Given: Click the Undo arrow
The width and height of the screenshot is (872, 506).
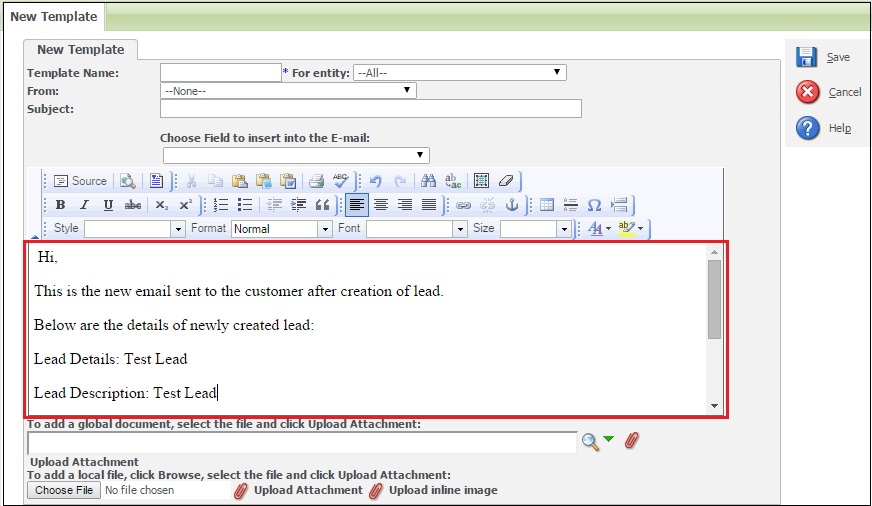Looking at the screenshot, I should point(376,181).
